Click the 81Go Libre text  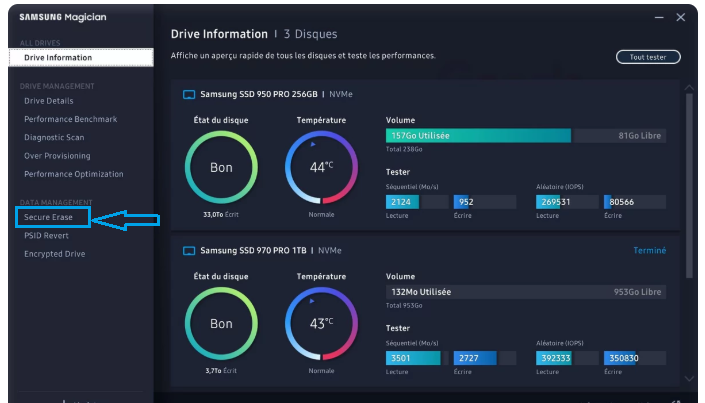tap(639, 136)
